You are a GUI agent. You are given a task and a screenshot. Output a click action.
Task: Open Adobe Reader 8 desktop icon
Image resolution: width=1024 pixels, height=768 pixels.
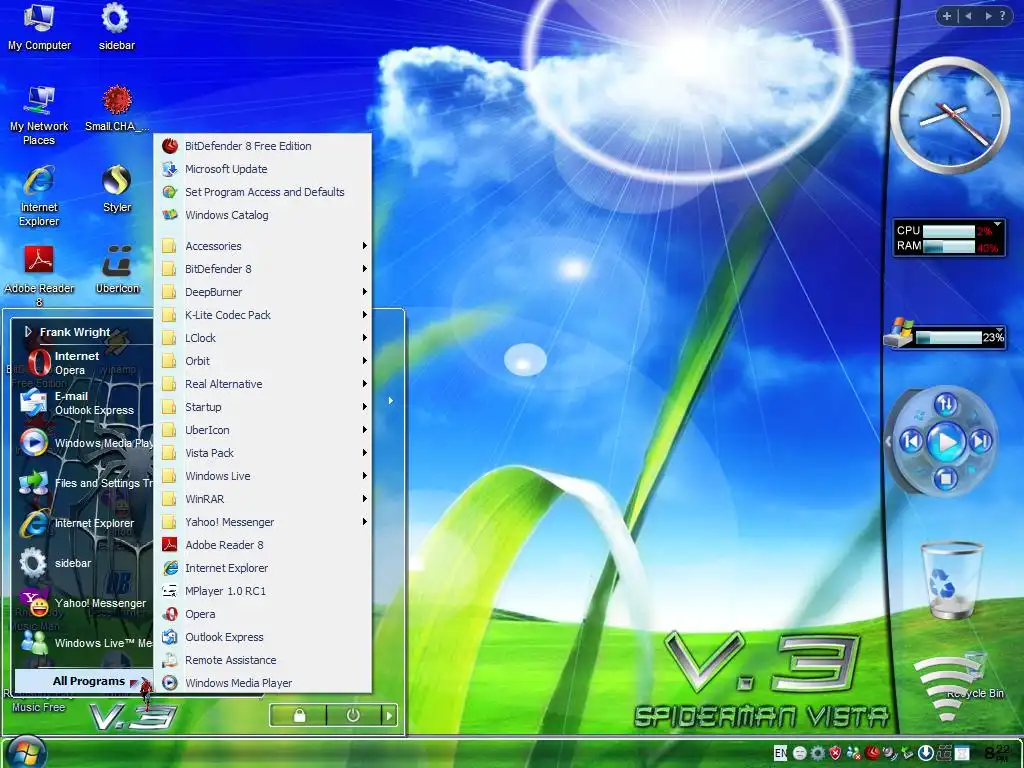(39, 276)
